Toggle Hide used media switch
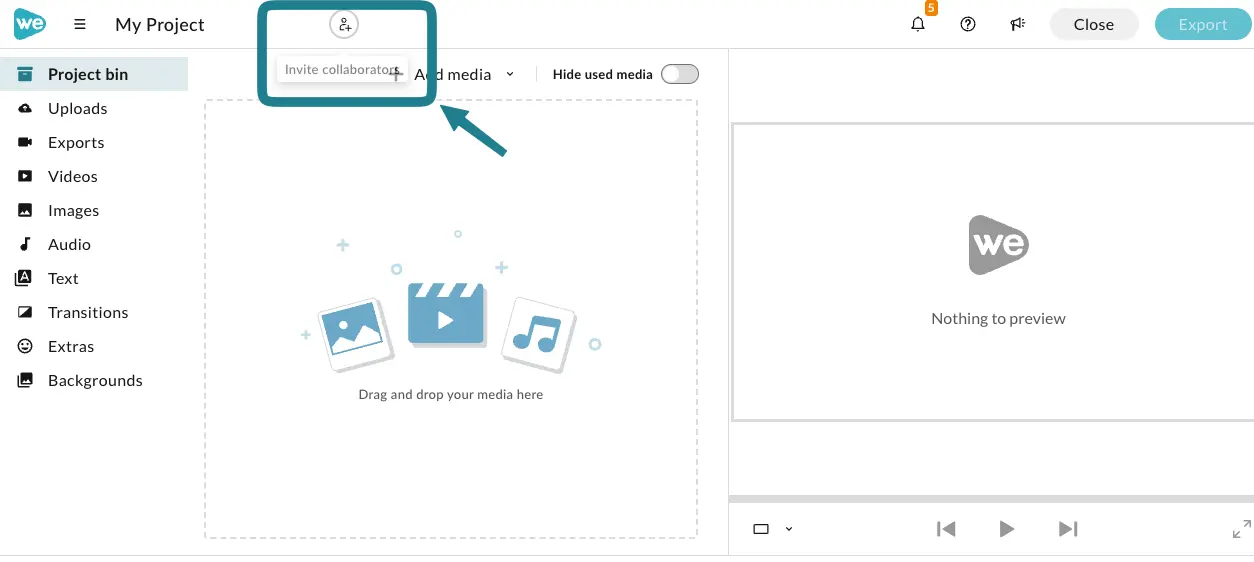The image size is (1254, 562). [x=680, y=74]
